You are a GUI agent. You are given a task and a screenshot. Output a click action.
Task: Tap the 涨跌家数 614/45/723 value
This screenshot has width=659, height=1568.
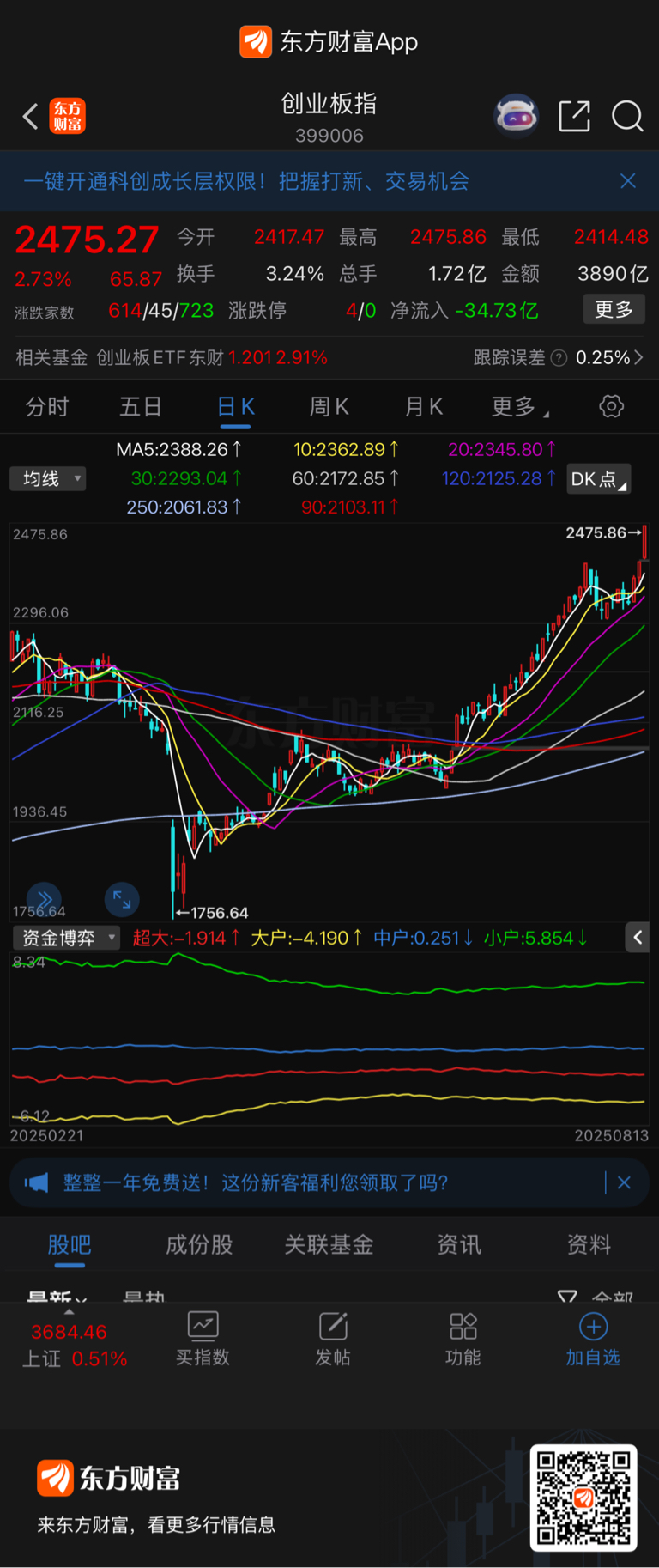pyautogui.click(x=160, y=310)
